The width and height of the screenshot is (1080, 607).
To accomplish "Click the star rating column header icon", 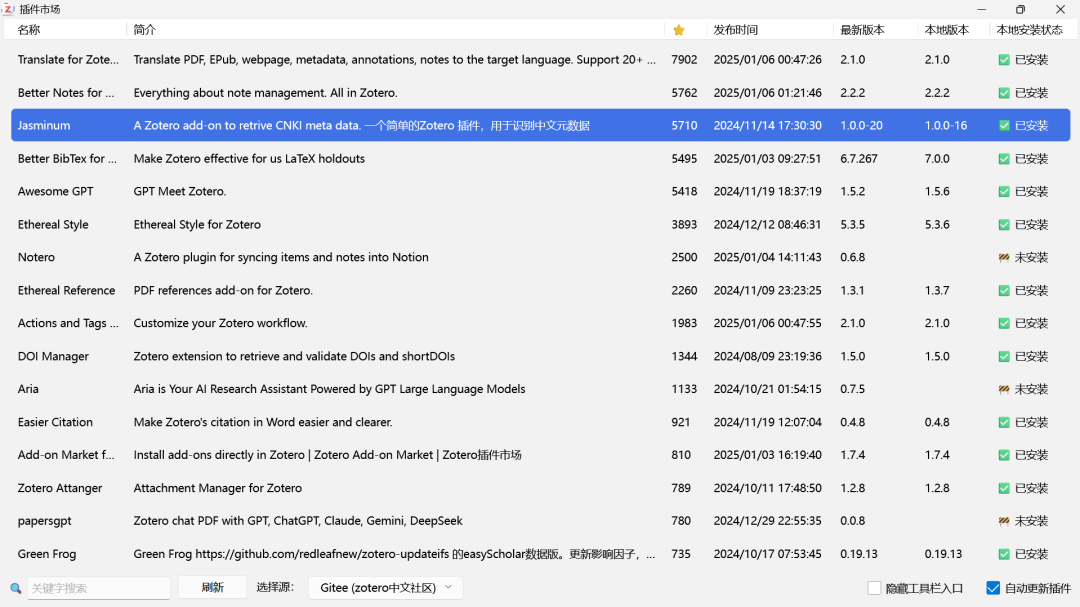I will pos(679,30).
